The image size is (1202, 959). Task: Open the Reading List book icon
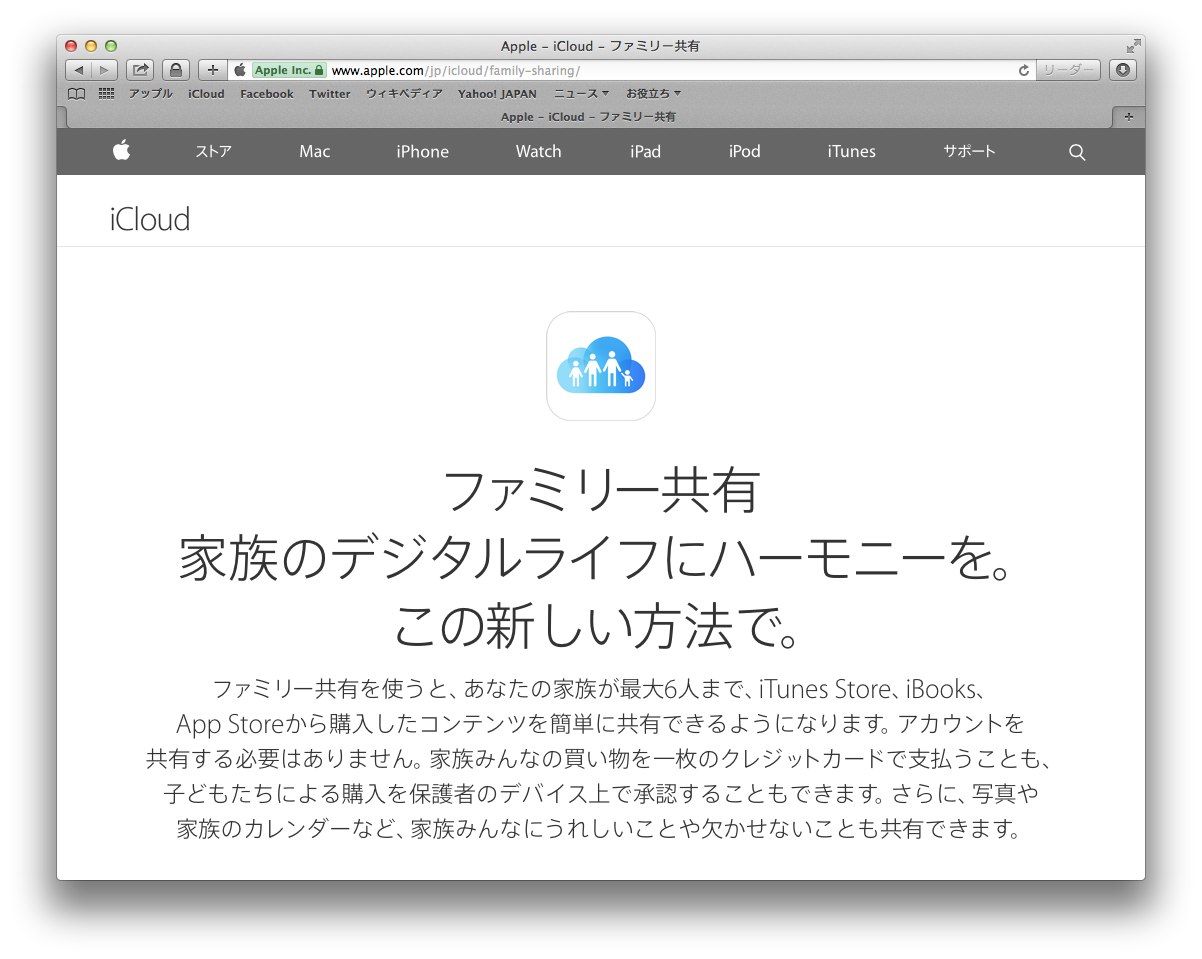(76, 93)
